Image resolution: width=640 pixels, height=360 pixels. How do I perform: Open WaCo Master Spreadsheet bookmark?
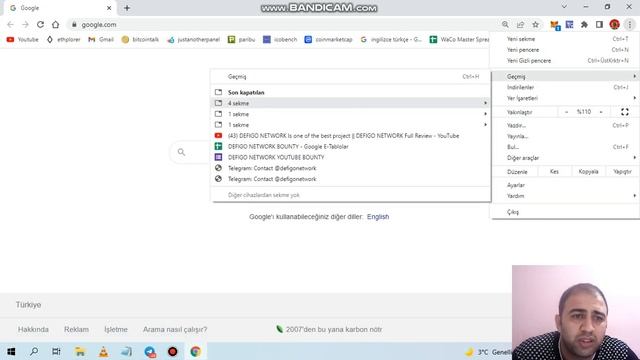[x=459, y=40]
